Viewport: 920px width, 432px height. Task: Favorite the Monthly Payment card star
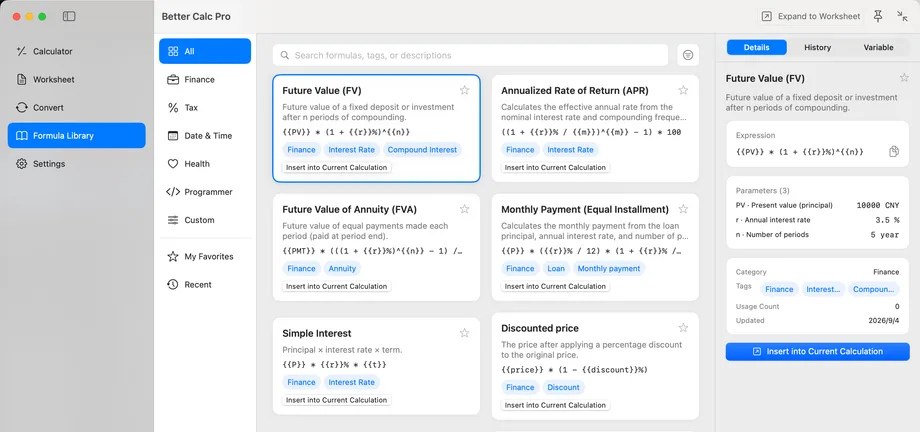click(683, 209)
